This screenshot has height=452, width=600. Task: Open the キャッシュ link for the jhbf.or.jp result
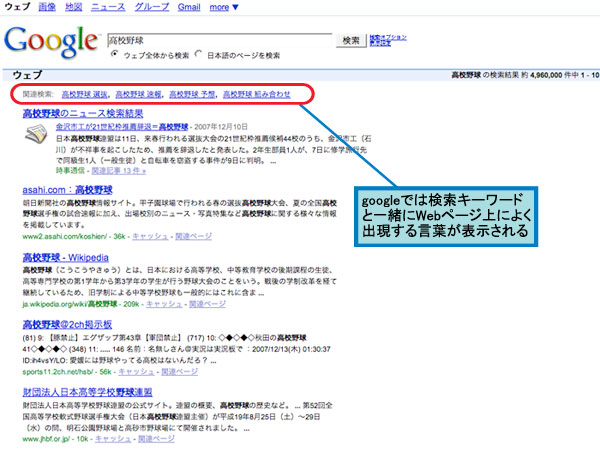[113, 439]
